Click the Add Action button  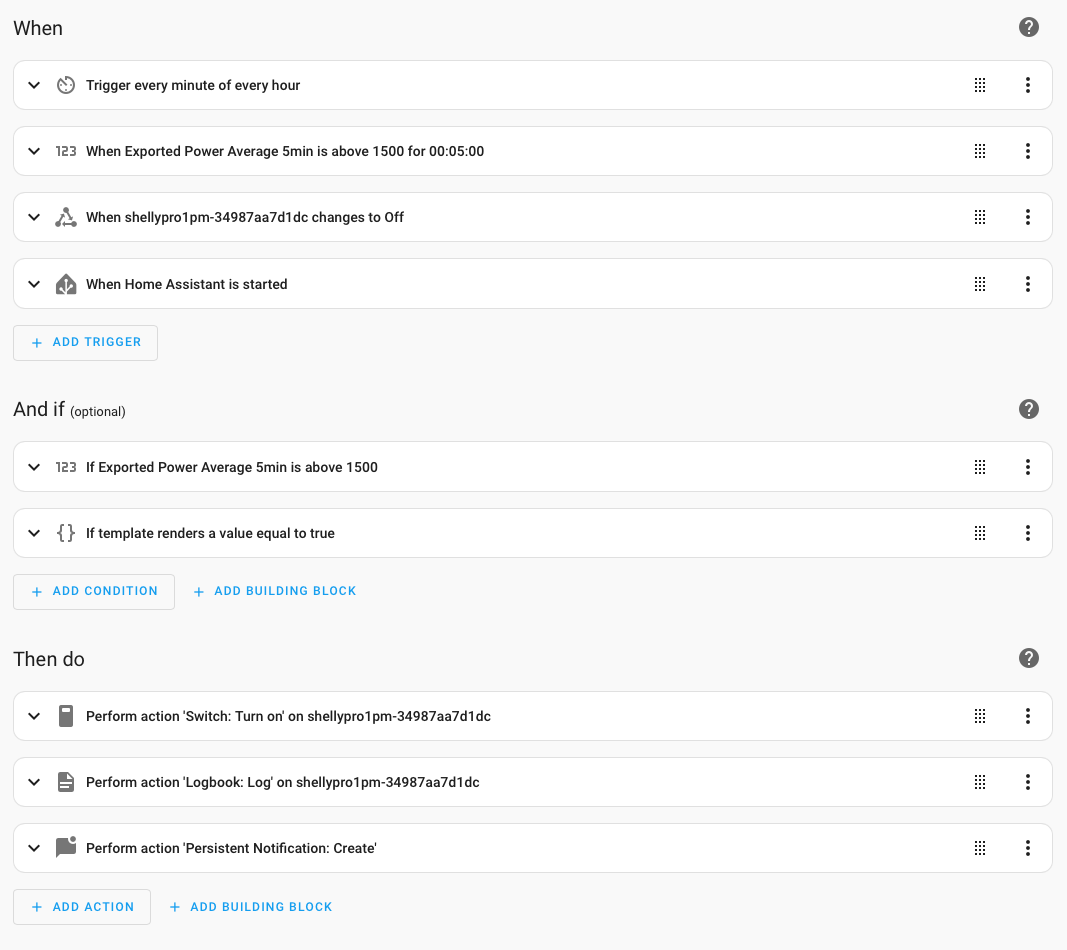tap(82, 907)
